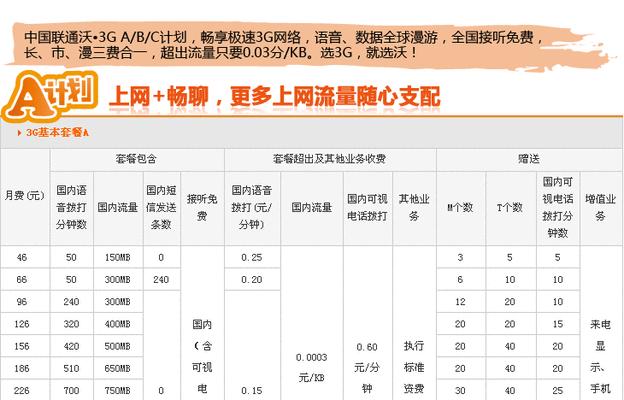Select the 套餐包含 group header

(136, 159)
